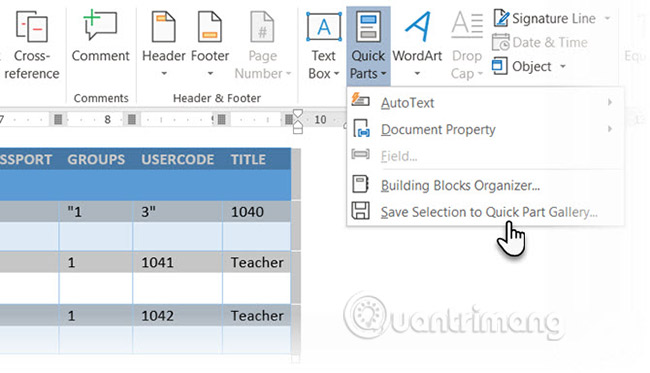The image size is (650, 373).
Task: Select the TITLE column header
Action: pyautogui.click(x=248, y=160)
